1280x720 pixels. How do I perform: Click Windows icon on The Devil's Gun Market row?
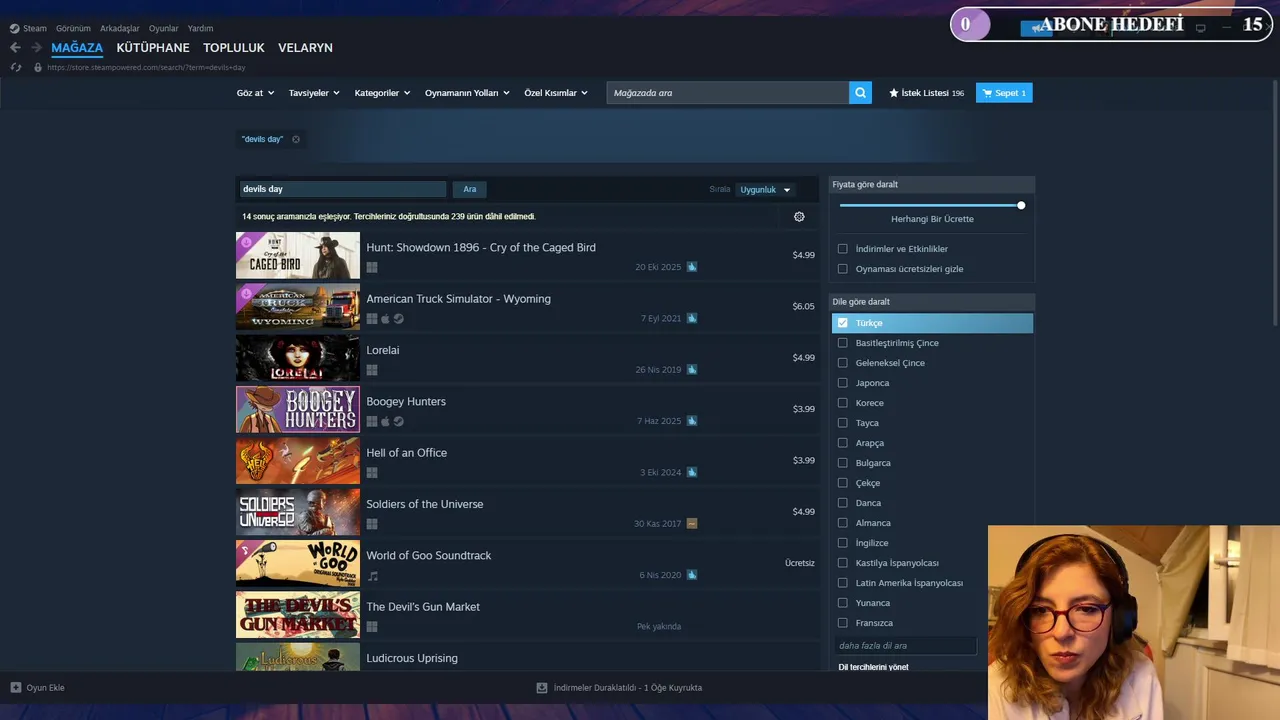click(372, 627)
